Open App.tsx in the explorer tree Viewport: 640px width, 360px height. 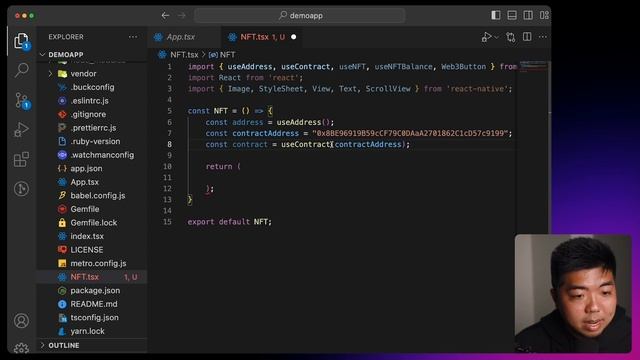[x=84, y=182]
